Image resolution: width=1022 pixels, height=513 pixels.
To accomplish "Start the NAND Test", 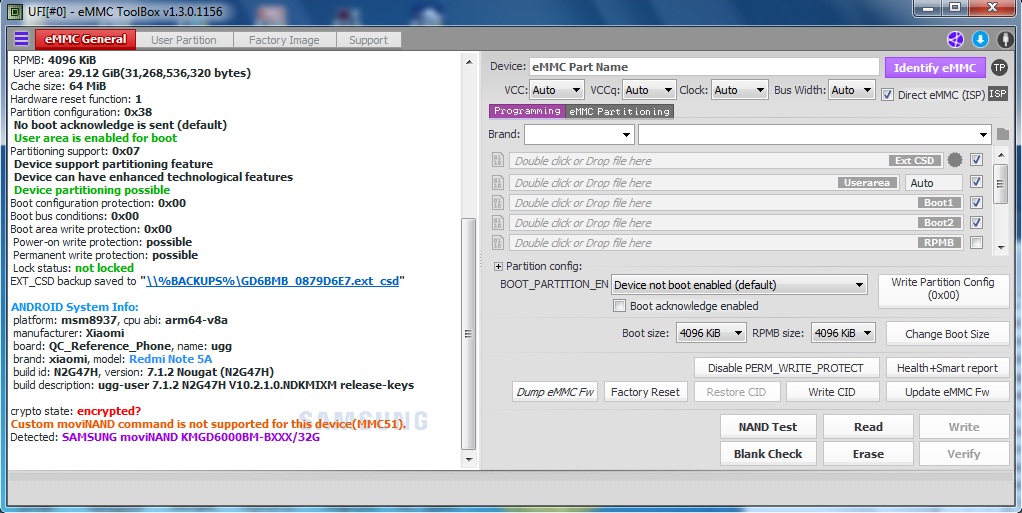I will click(768, 427).
